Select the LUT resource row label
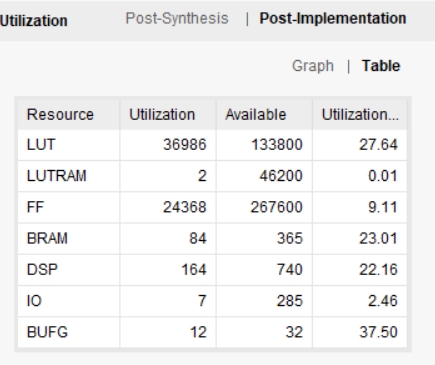 click(x=41, y=145)
